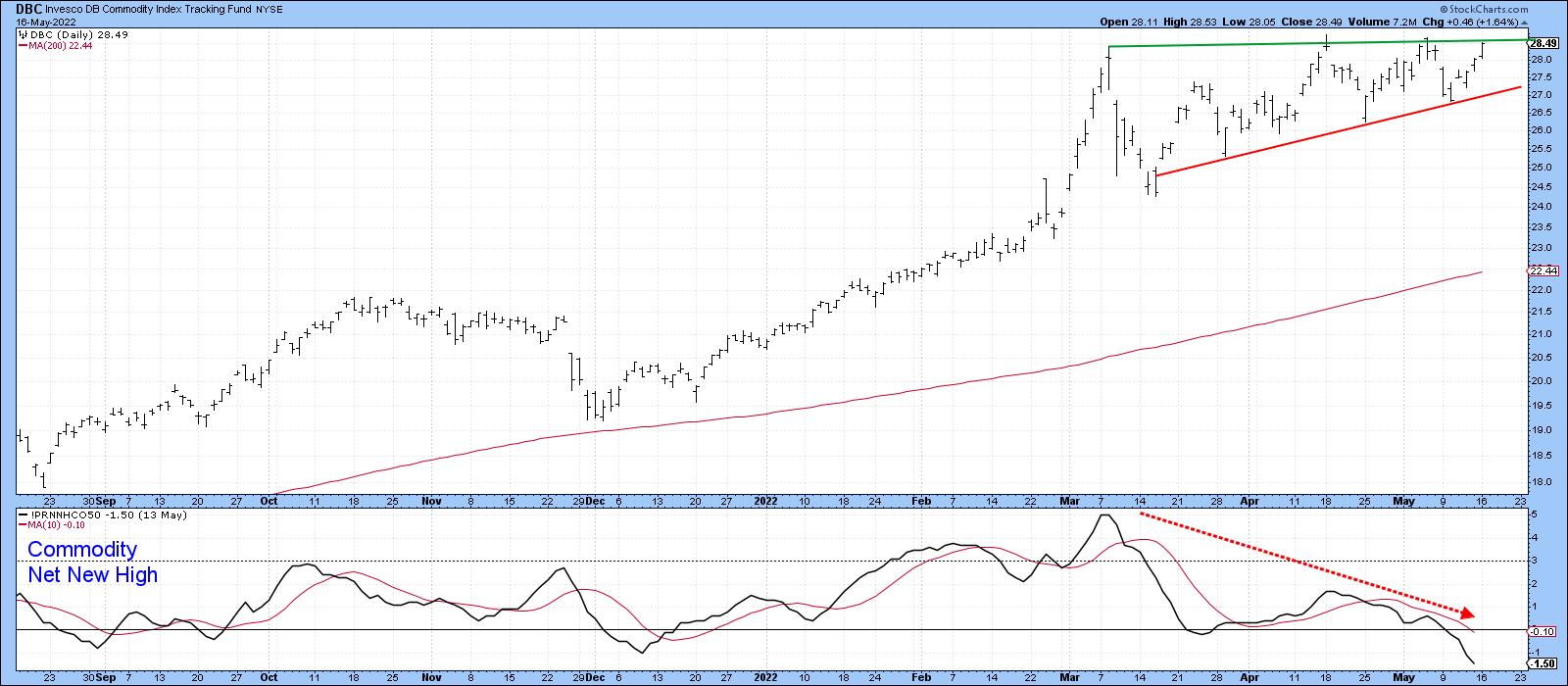Click the '2022' label on the price panel date axis
The image size is (1568, 686).
tap(767, 500)
